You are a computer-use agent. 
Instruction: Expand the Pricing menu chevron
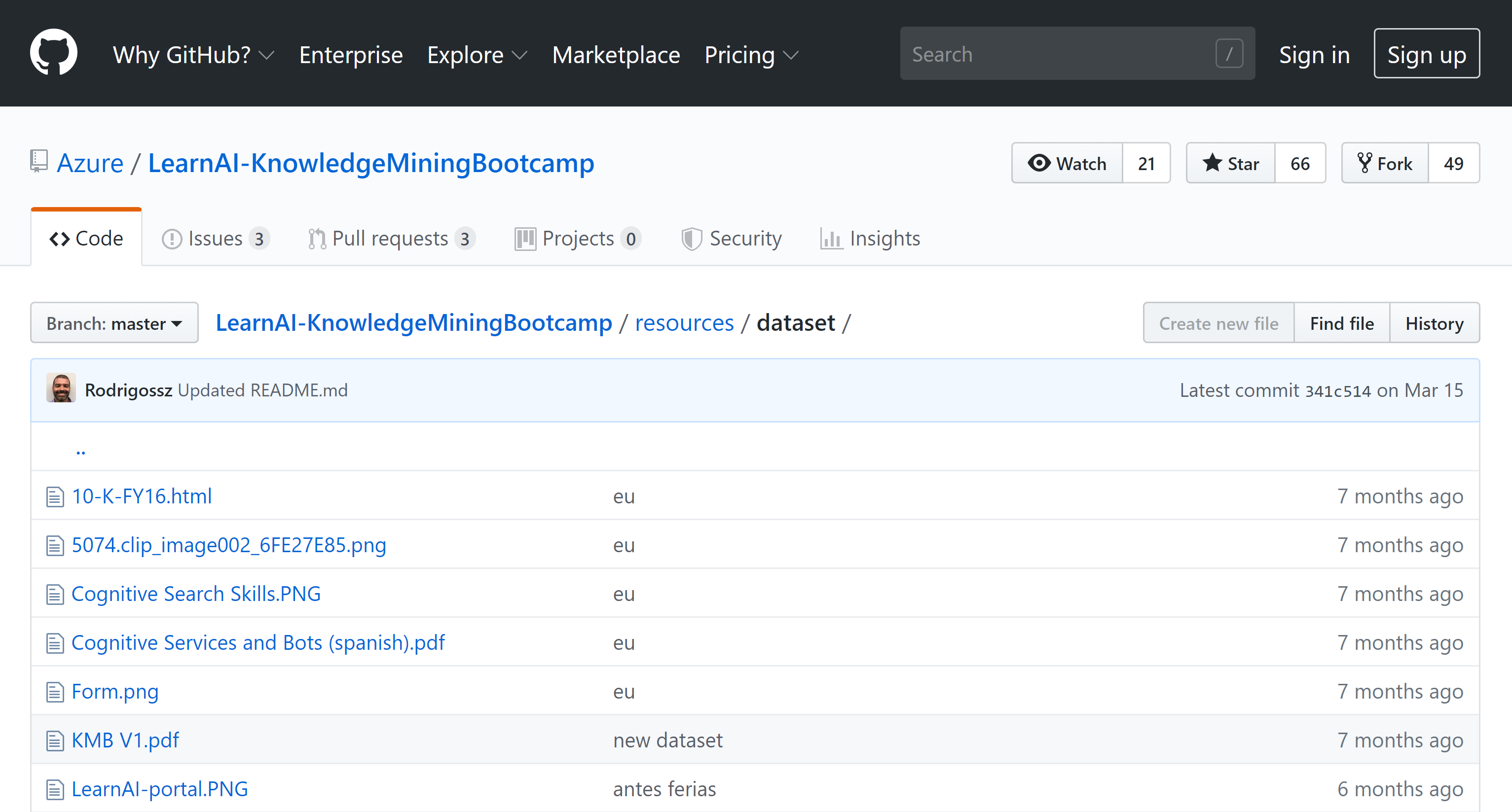tap(791, 56)
